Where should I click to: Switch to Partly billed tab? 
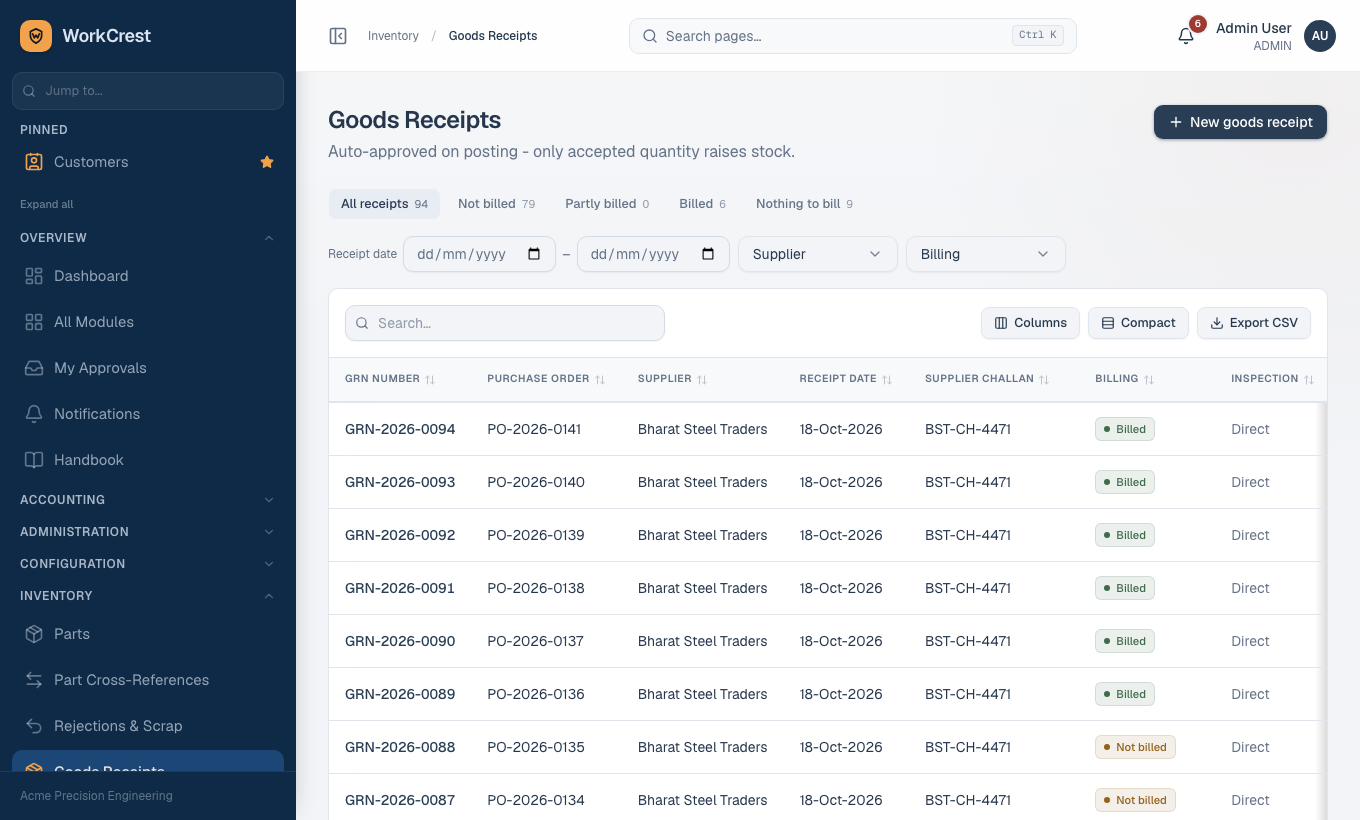click(607, 204)
